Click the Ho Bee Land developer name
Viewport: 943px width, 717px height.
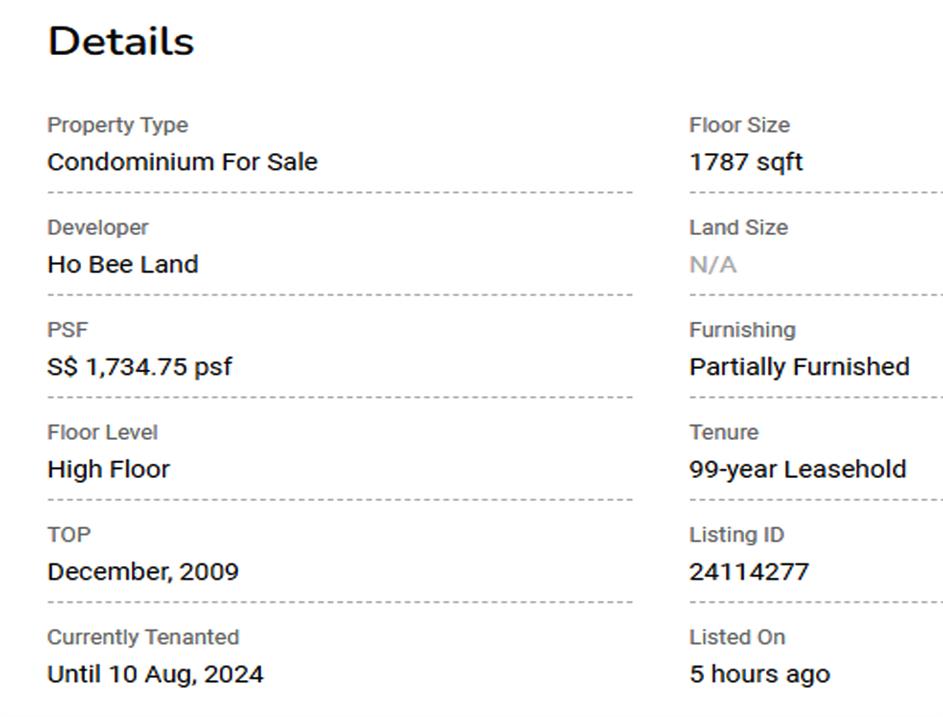[122, 265]
